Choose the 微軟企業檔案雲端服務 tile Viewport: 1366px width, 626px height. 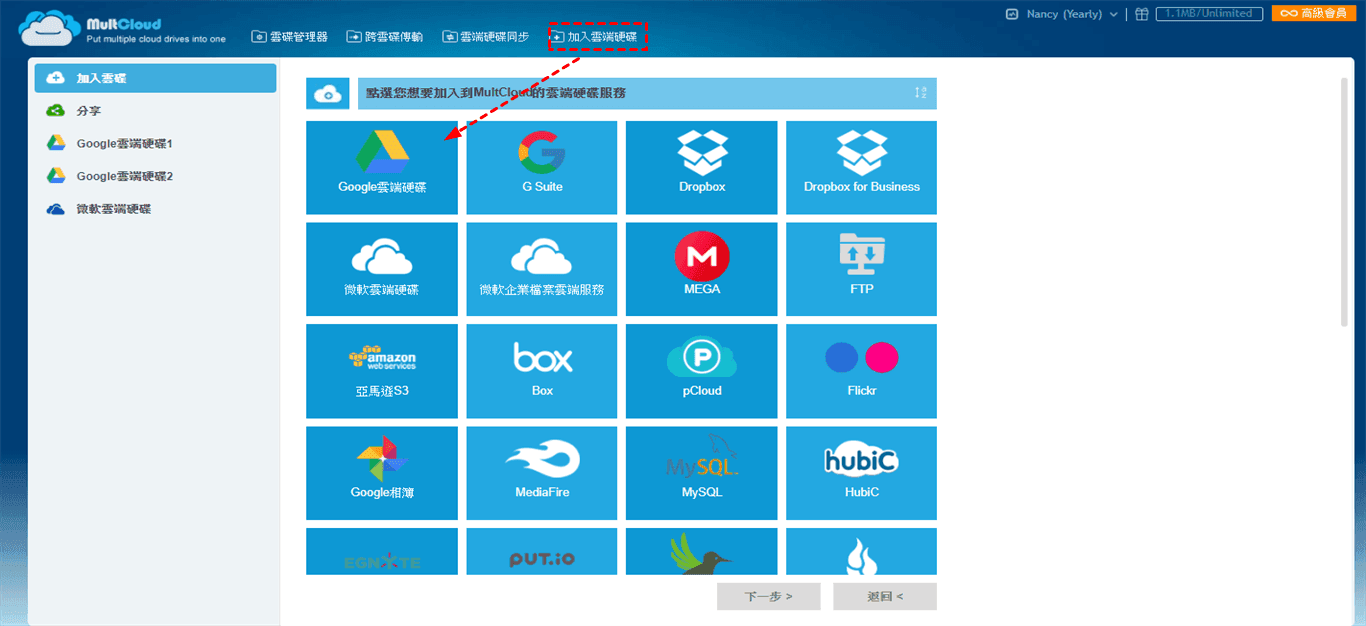point(542,269)
